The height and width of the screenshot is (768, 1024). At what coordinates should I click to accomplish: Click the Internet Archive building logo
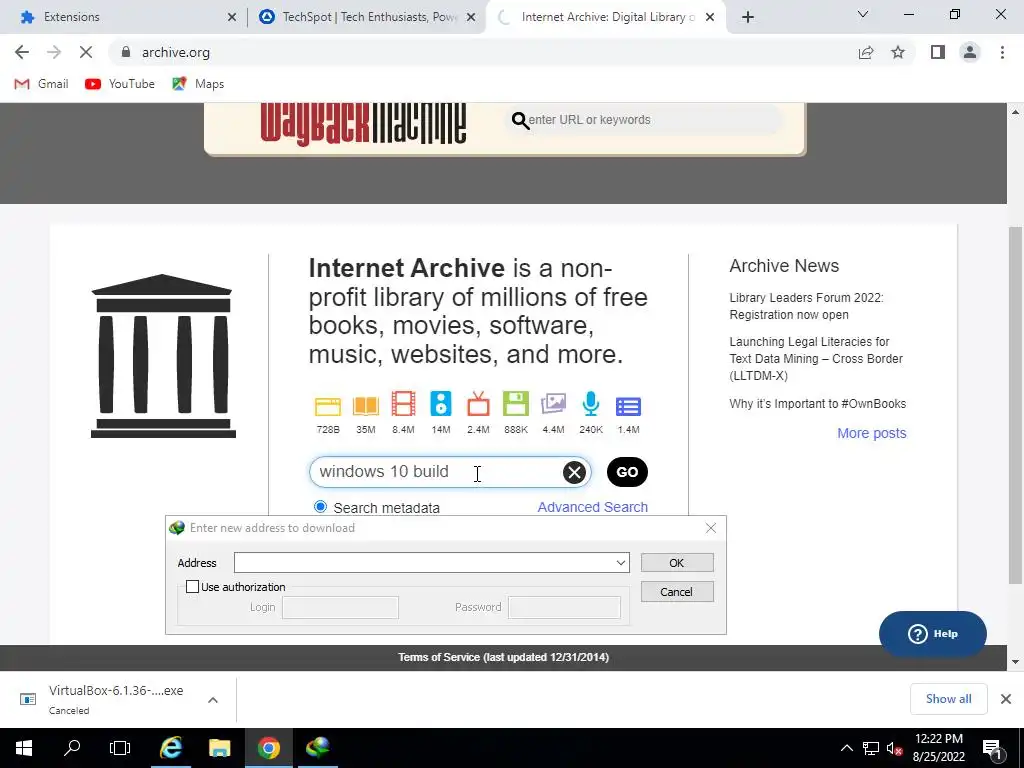pos(163,356)
